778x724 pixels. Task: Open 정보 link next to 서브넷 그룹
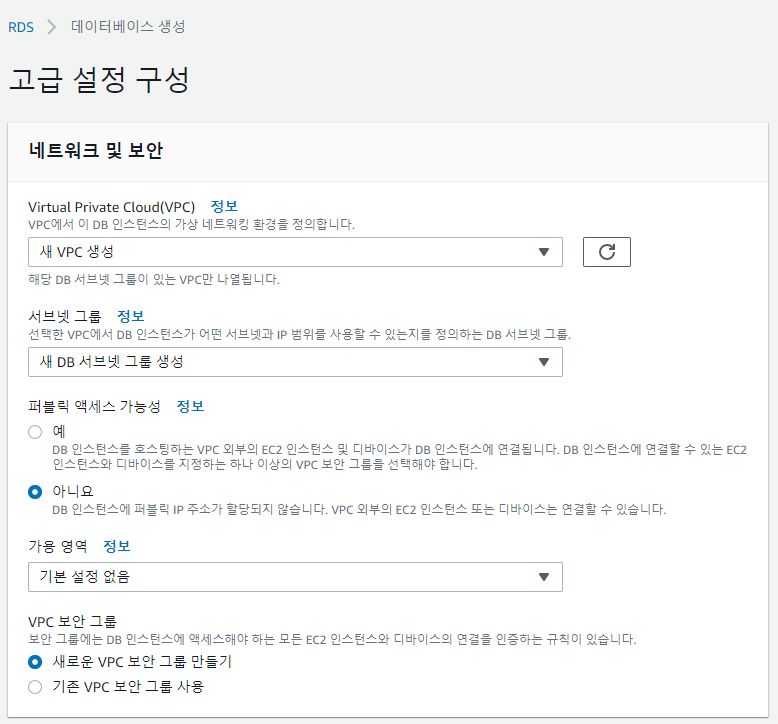coord(130,316)
